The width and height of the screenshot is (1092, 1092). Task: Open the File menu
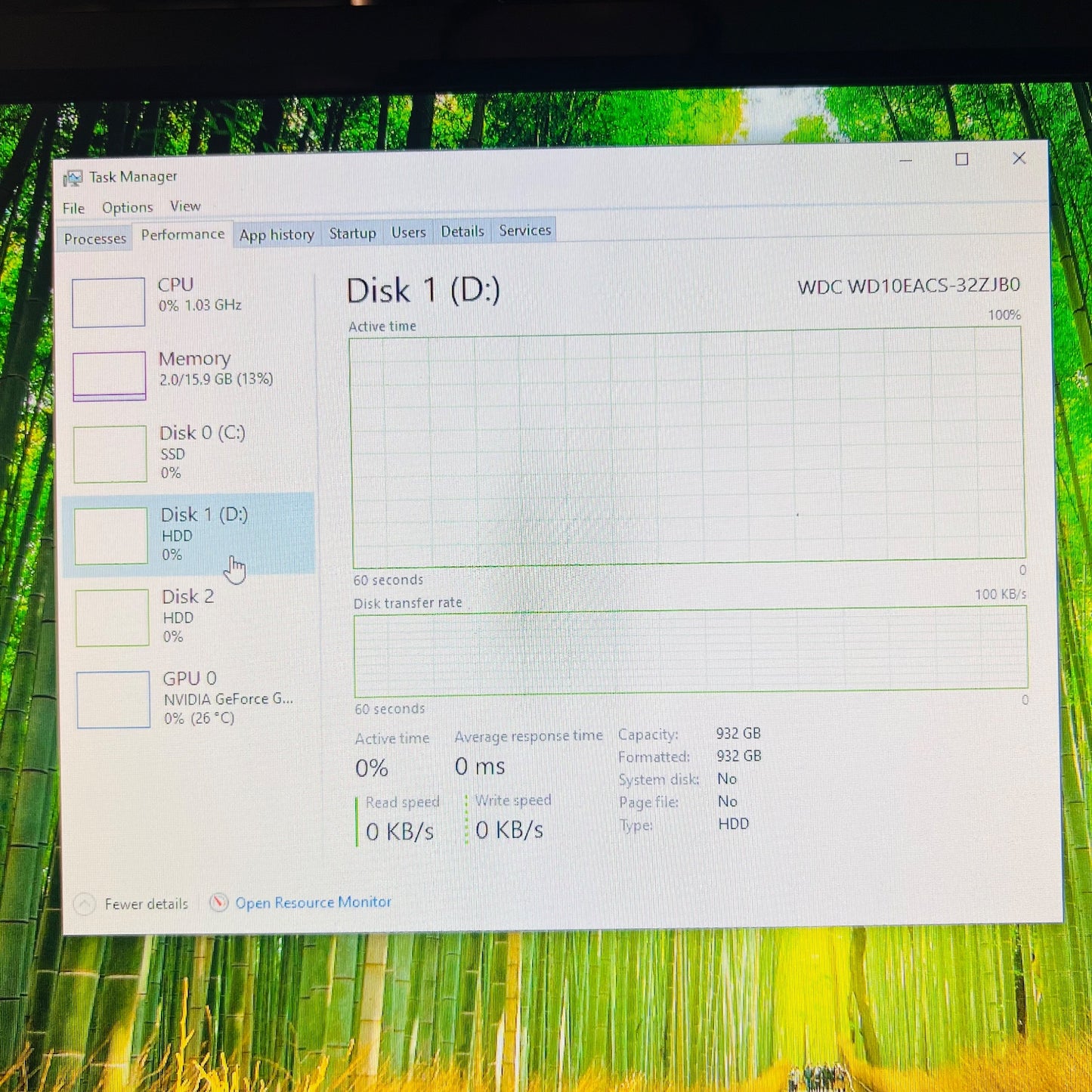point(73,209)
